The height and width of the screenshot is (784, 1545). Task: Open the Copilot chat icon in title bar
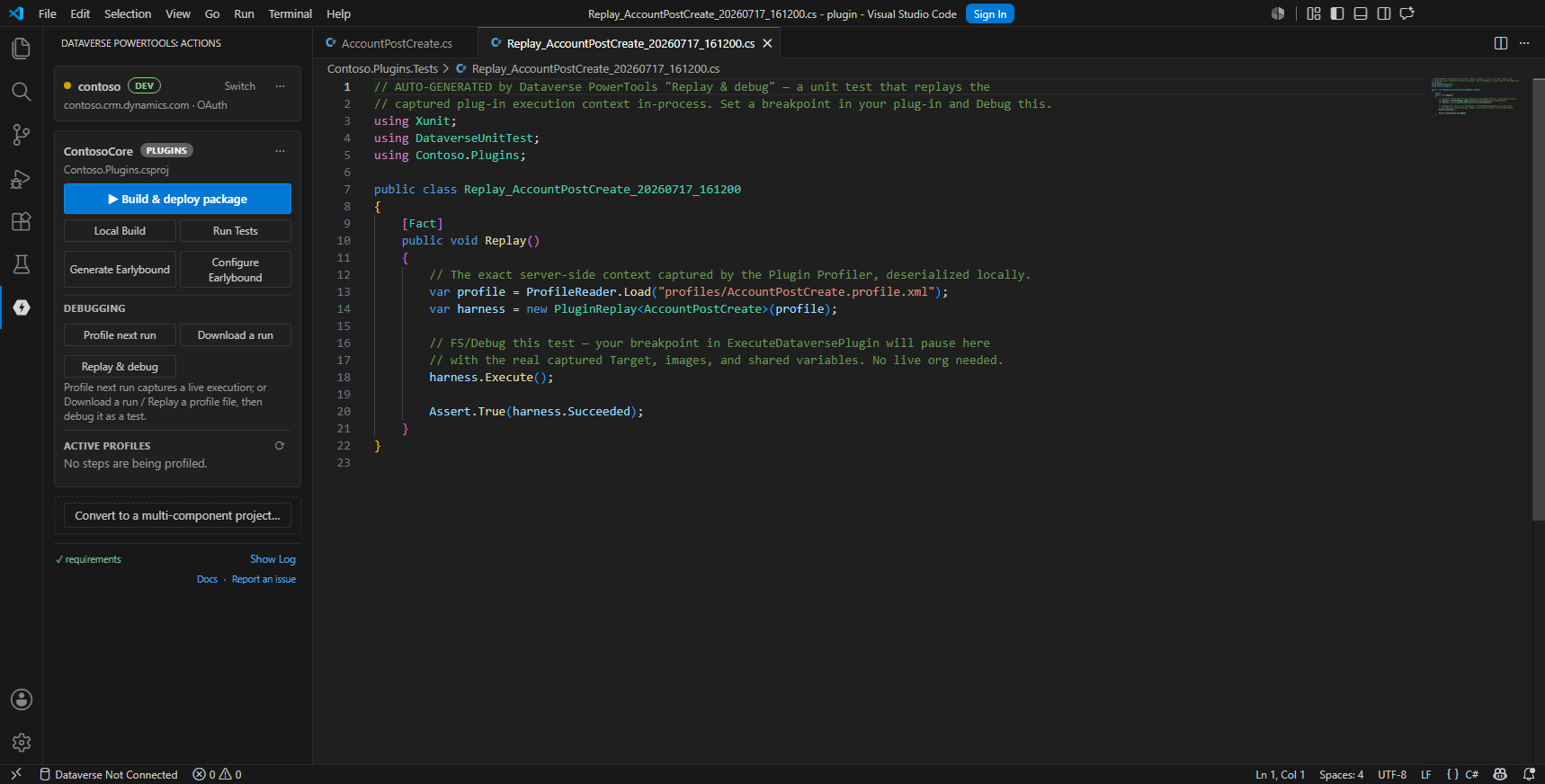(x=1407, y=13)
